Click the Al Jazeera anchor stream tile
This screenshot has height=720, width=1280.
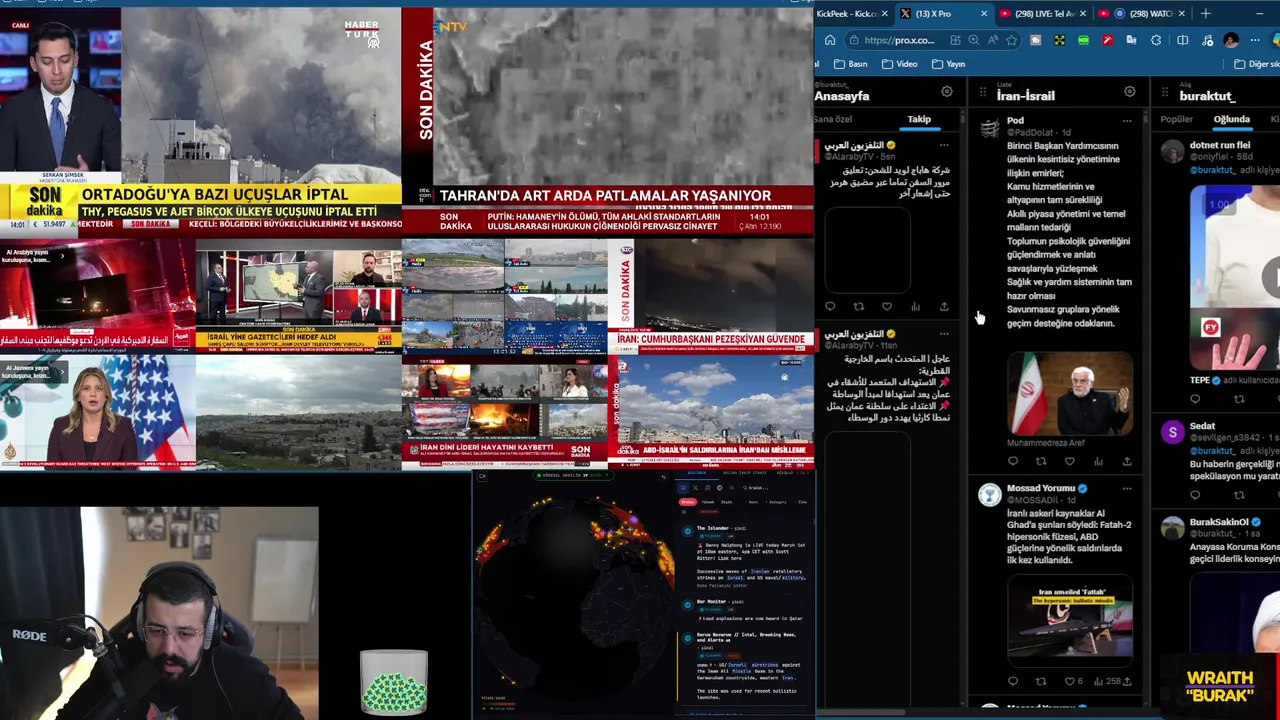98,412
